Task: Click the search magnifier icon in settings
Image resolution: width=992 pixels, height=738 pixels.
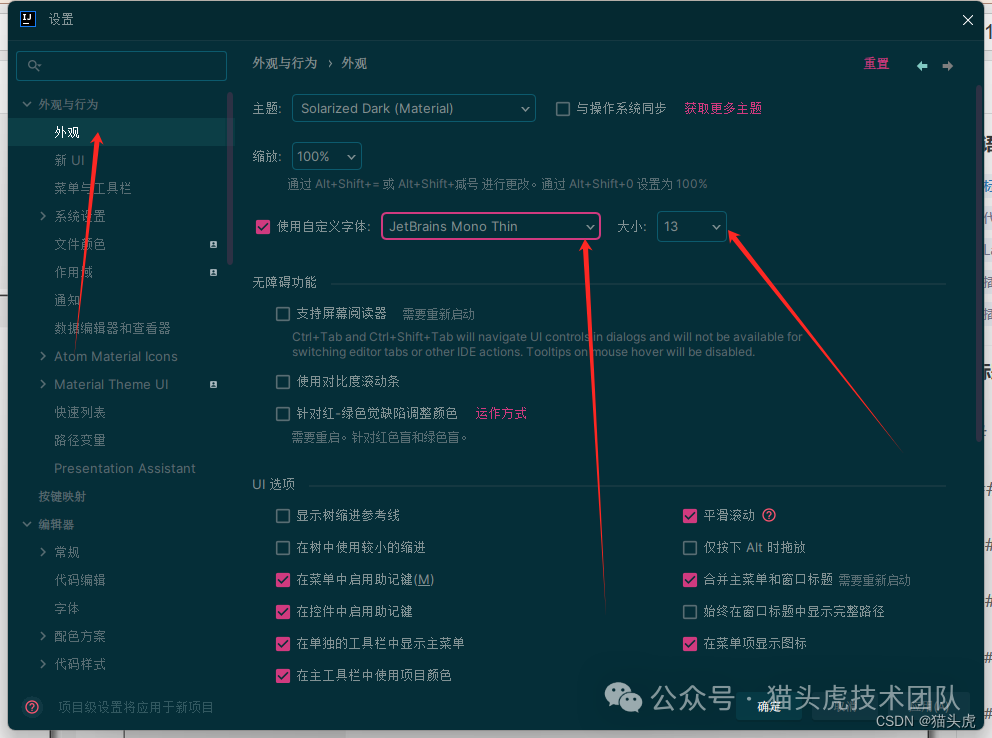Action: [34, 65]
